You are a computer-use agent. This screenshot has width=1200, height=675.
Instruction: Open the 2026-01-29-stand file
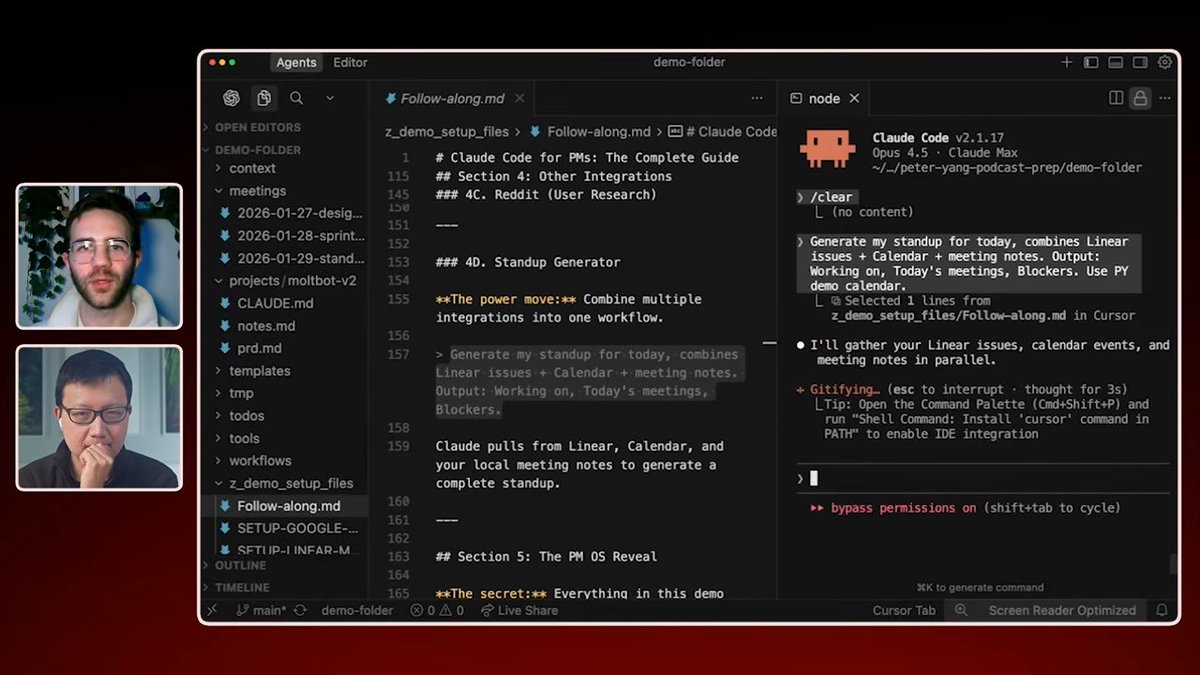coord(299,258)
